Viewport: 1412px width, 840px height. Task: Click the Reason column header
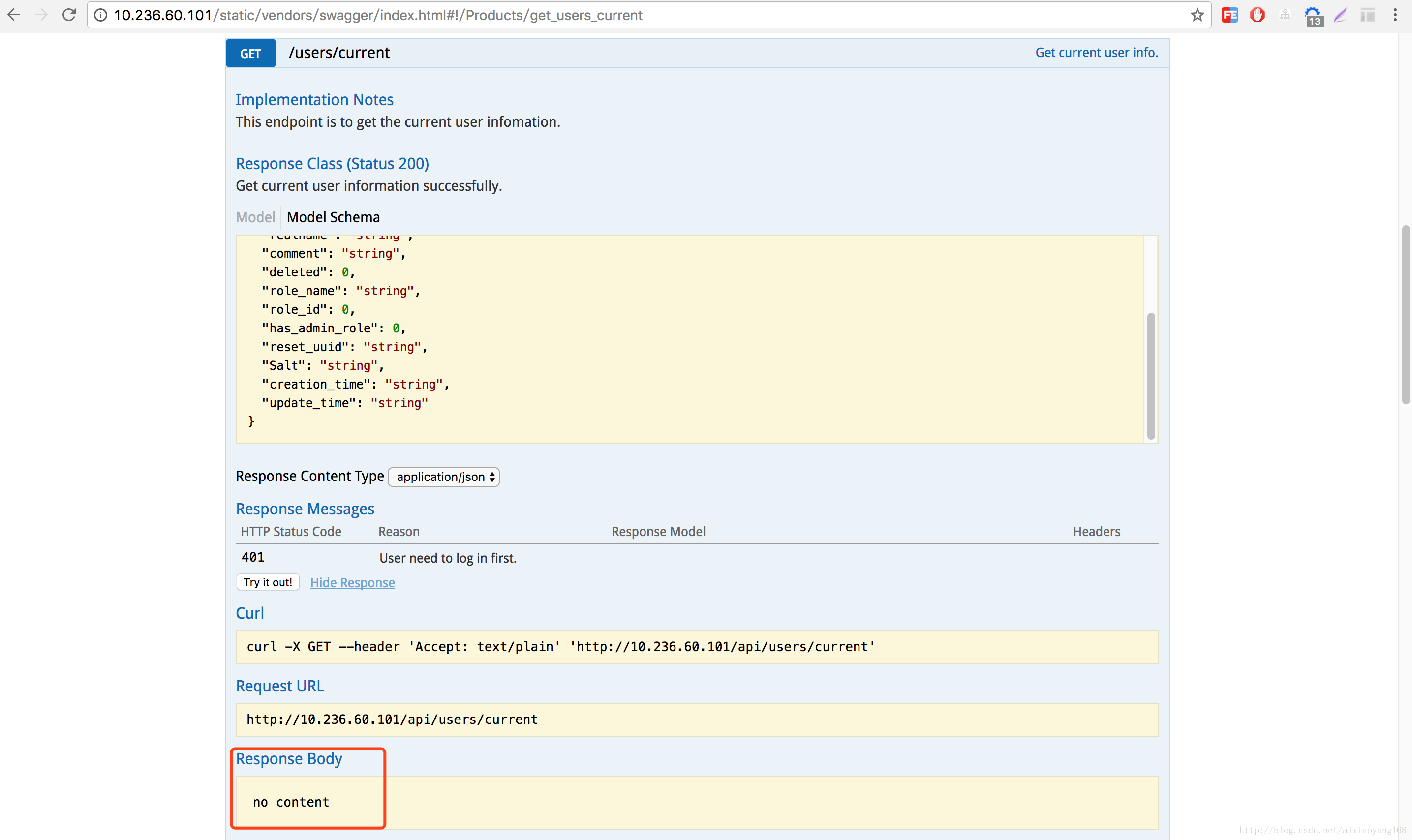pos(399,532)
